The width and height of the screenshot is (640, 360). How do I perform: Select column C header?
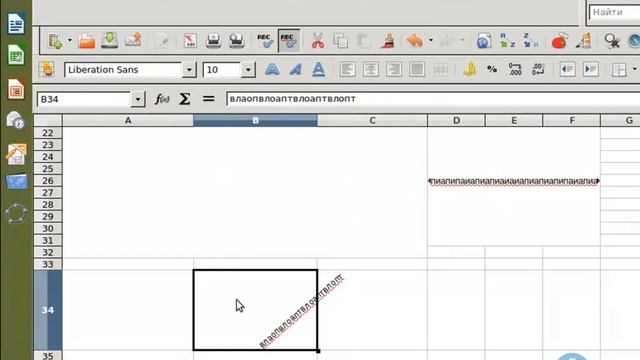click(372, 120)
